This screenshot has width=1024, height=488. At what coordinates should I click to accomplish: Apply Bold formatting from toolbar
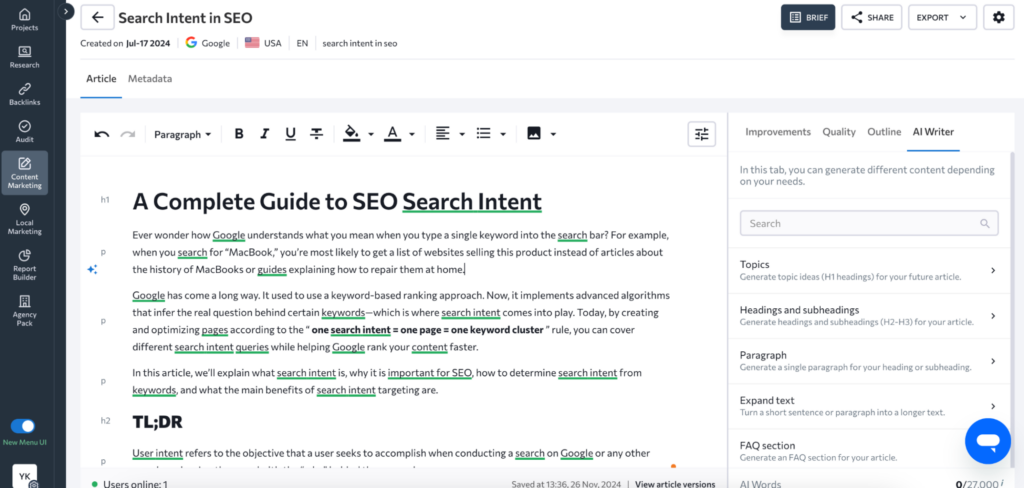point(238,134)
